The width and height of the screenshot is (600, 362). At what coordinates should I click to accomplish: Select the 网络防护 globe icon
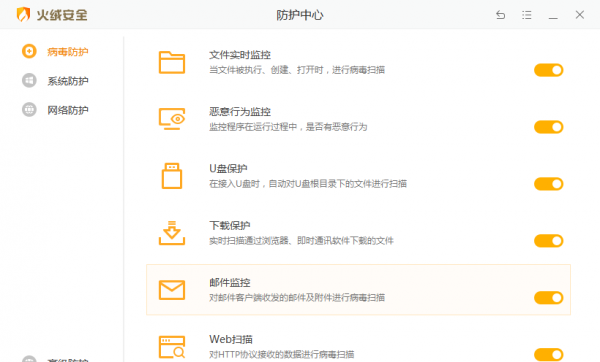pos(29,109)
